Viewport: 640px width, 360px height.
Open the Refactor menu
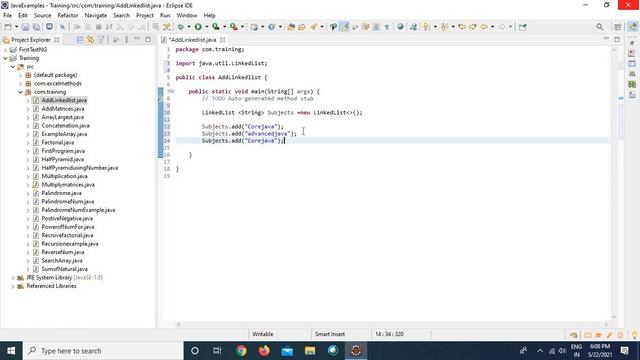tap(68, 16)
